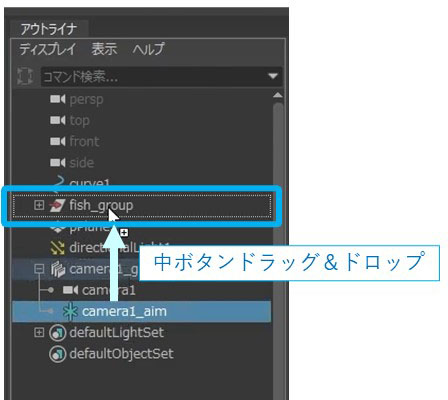Open the 表示 menu
Image resolution: width=448 pixels, height=400 pixels.
coord(104,49)
